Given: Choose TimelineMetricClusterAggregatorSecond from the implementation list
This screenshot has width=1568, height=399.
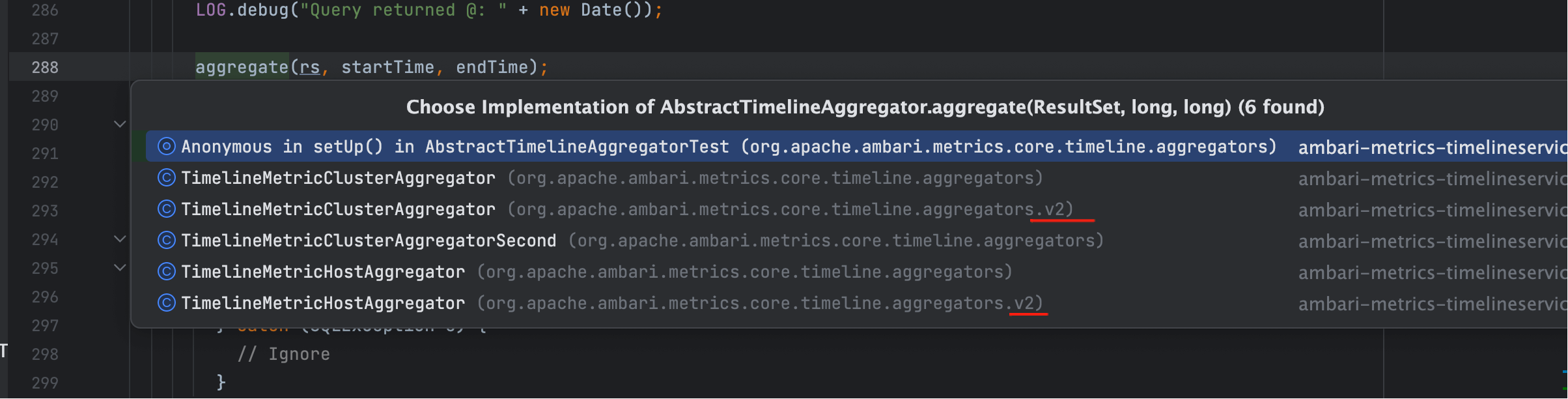Looking at the screenshot, I should click(x=369, y=241).
